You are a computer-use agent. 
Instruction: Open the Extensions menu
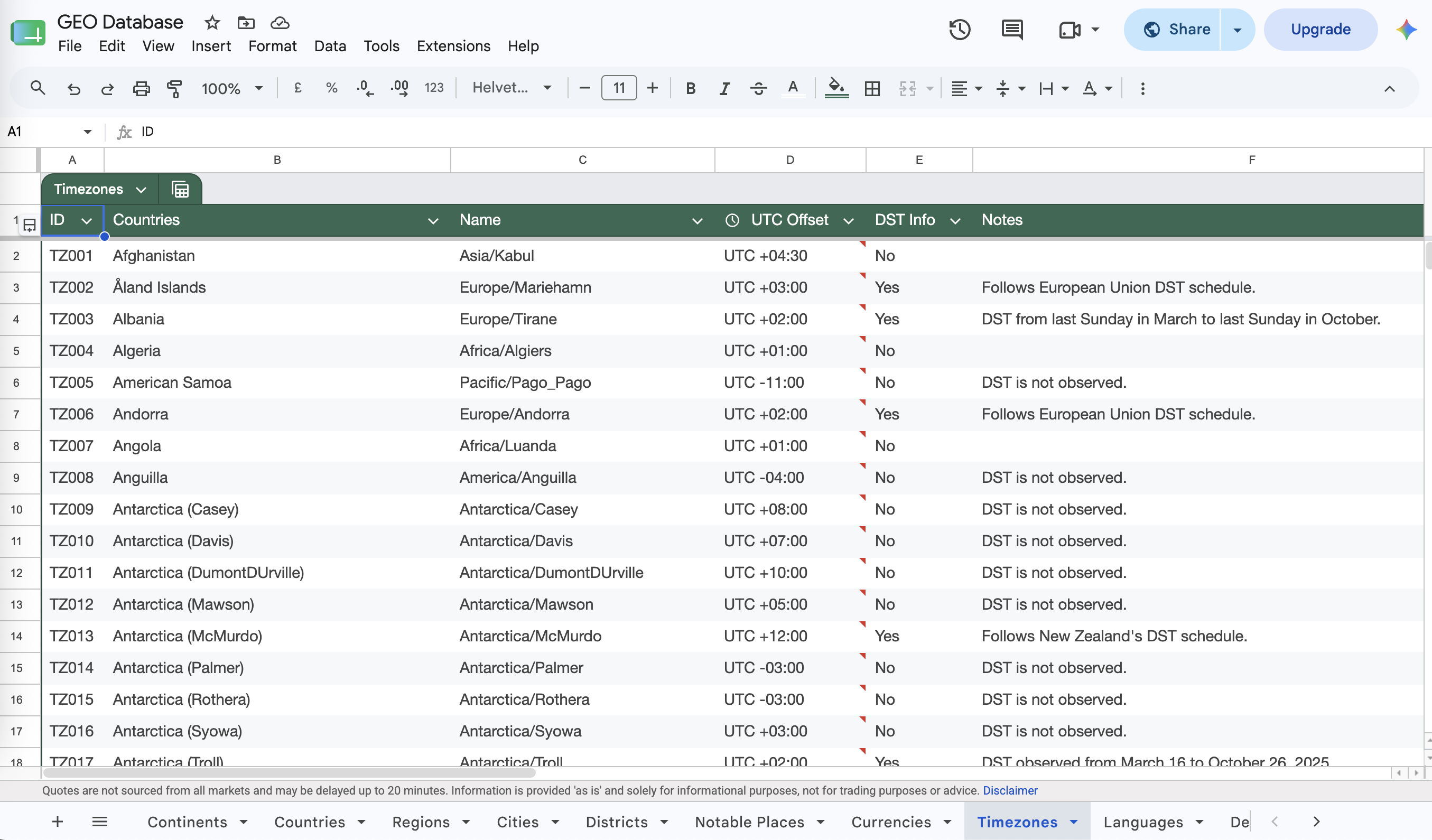tap(453, 46)
